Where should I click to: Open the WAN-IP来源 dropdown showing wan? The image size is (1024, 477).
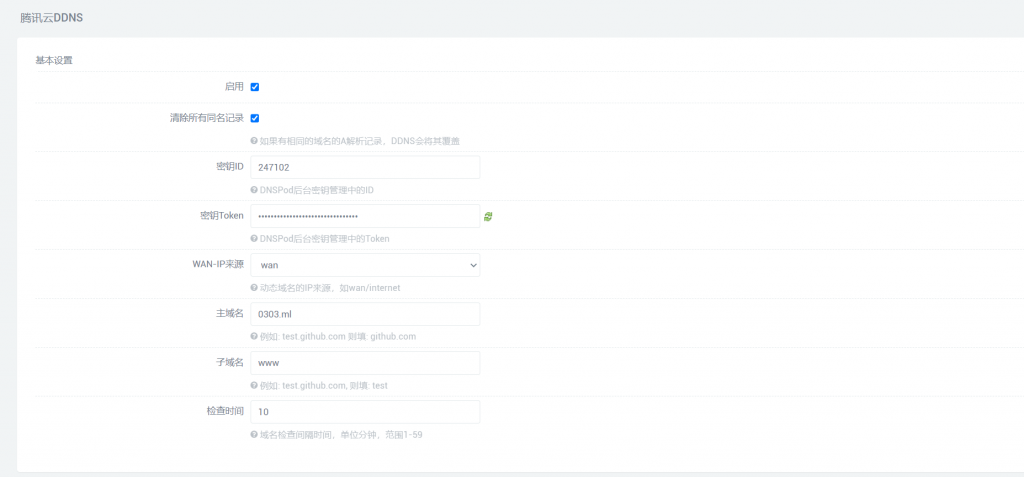click(365, 265)
